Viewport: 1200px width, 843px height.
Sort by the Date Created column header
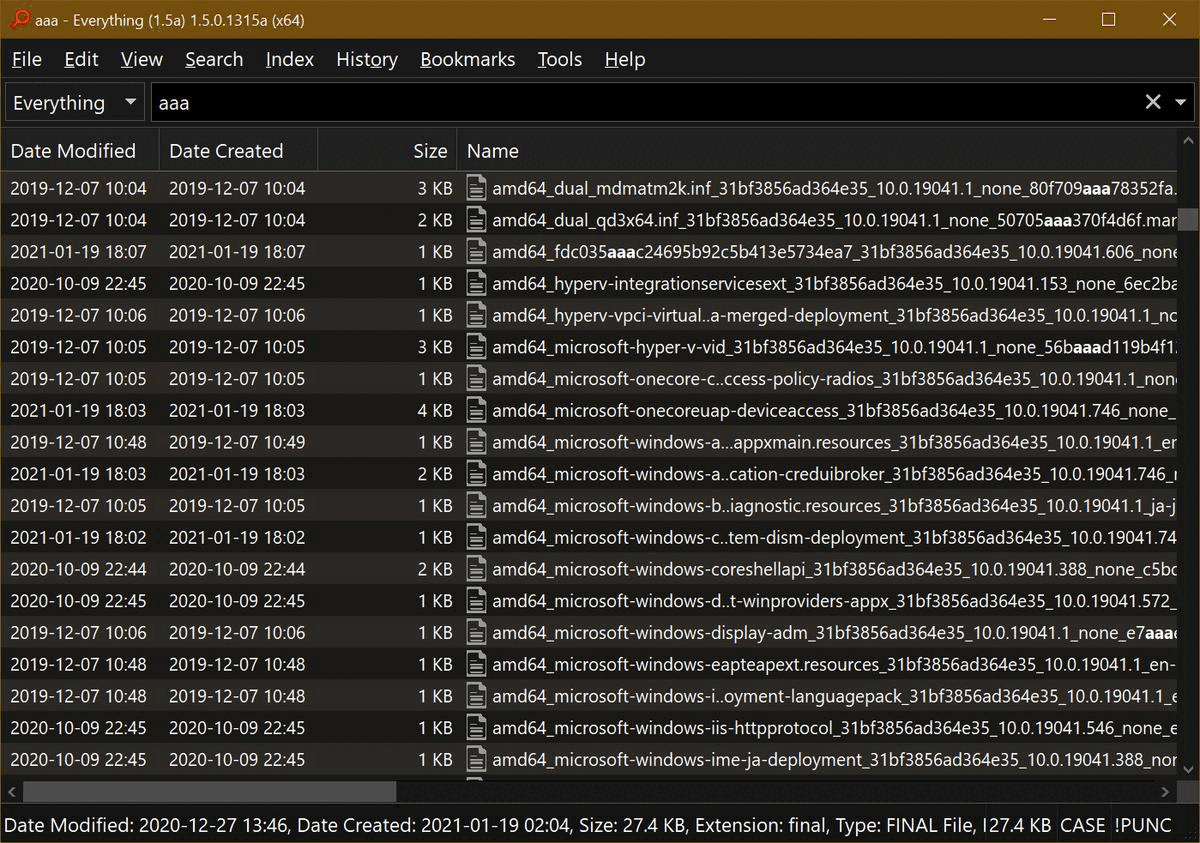(x=238, y=151)
